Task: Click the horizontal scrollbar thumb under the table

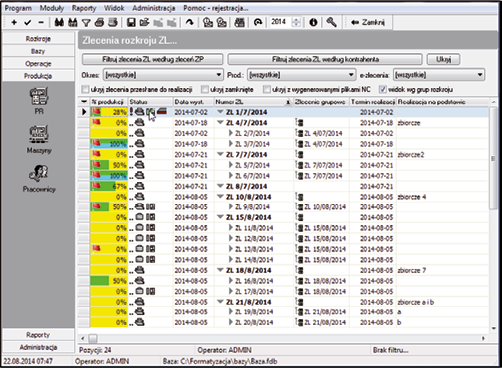Action: coord(93,338)
